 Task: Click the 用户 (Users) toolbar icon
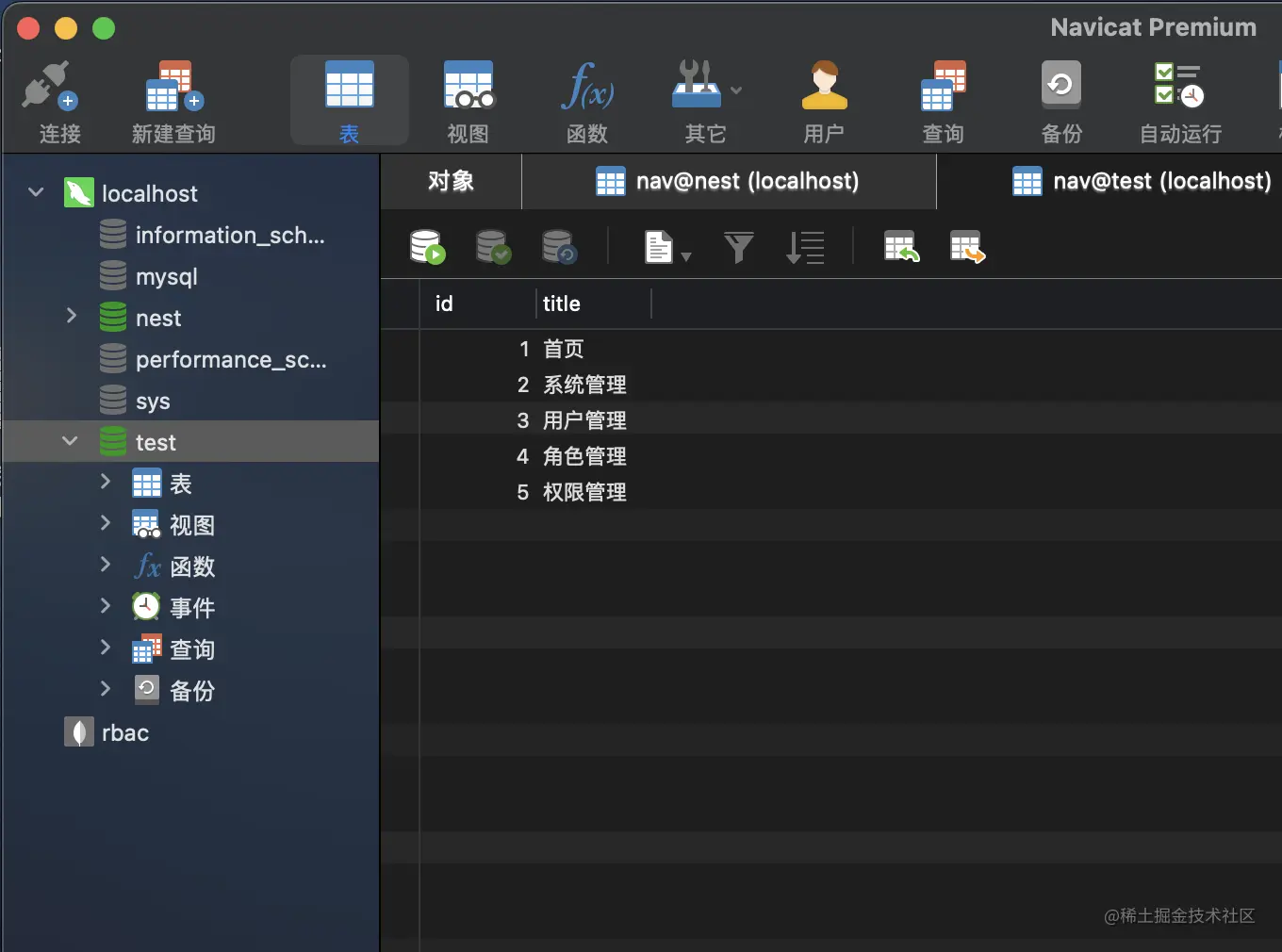(825, 99)
